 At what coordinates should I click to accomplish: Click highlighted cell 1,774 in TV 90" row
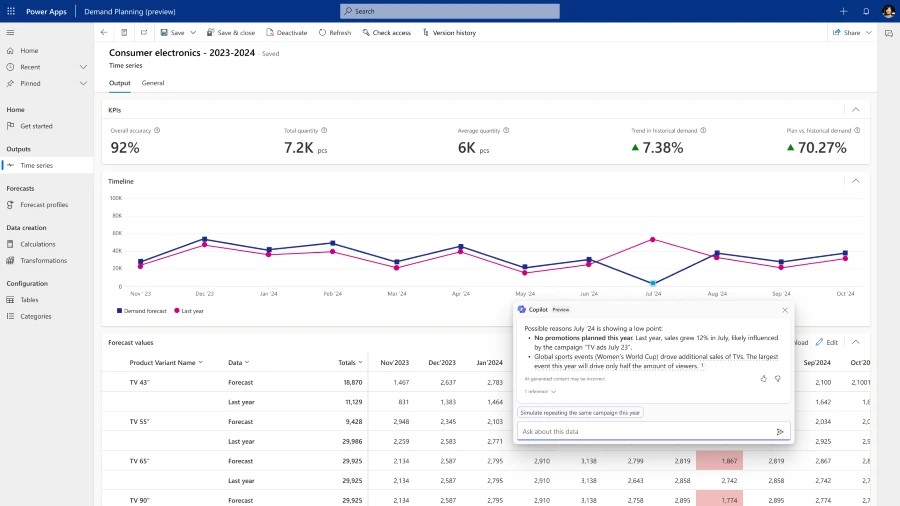click(719, 499)
